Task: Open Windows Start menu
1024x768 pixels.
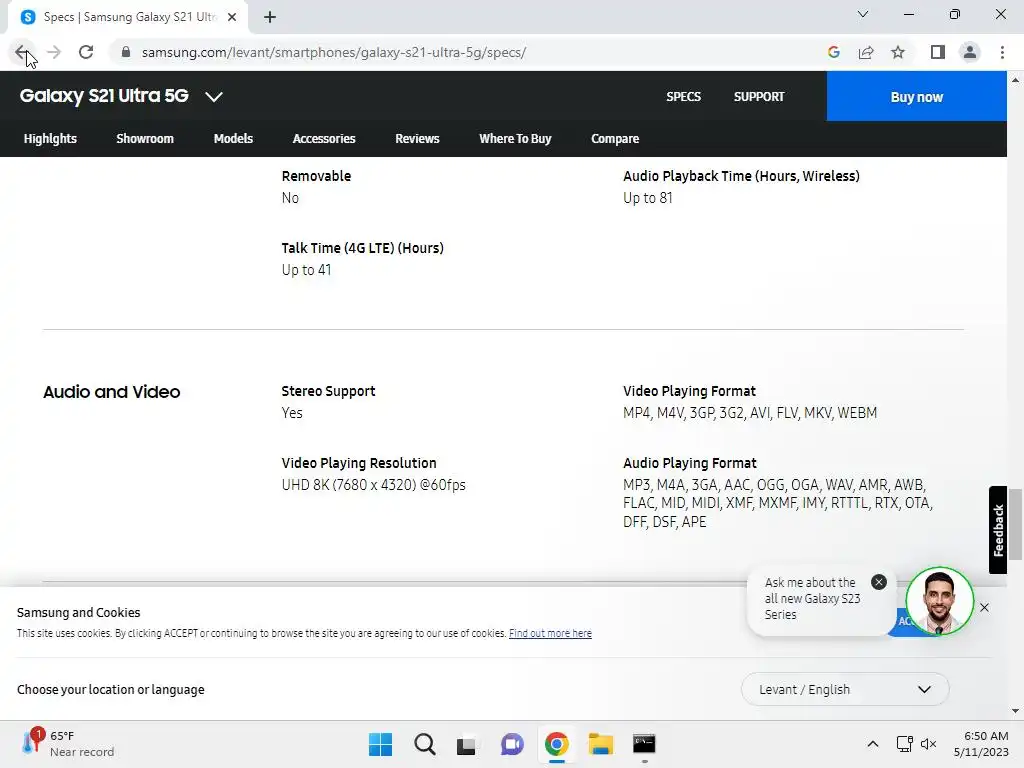Action: (380, 744)
